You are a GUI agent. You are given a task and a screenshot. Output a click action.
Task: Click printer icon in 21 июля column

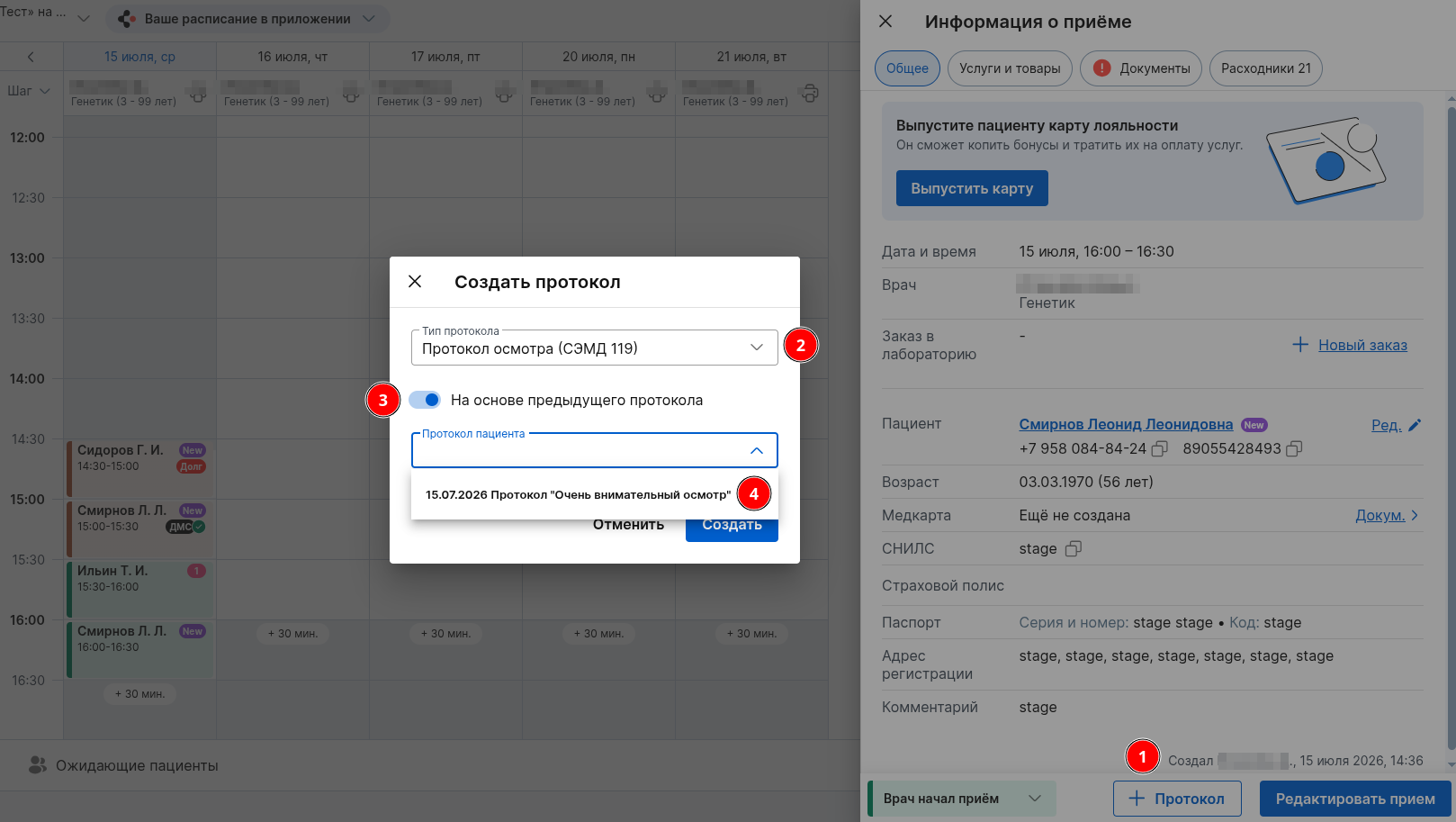click(x=810, y=93)
